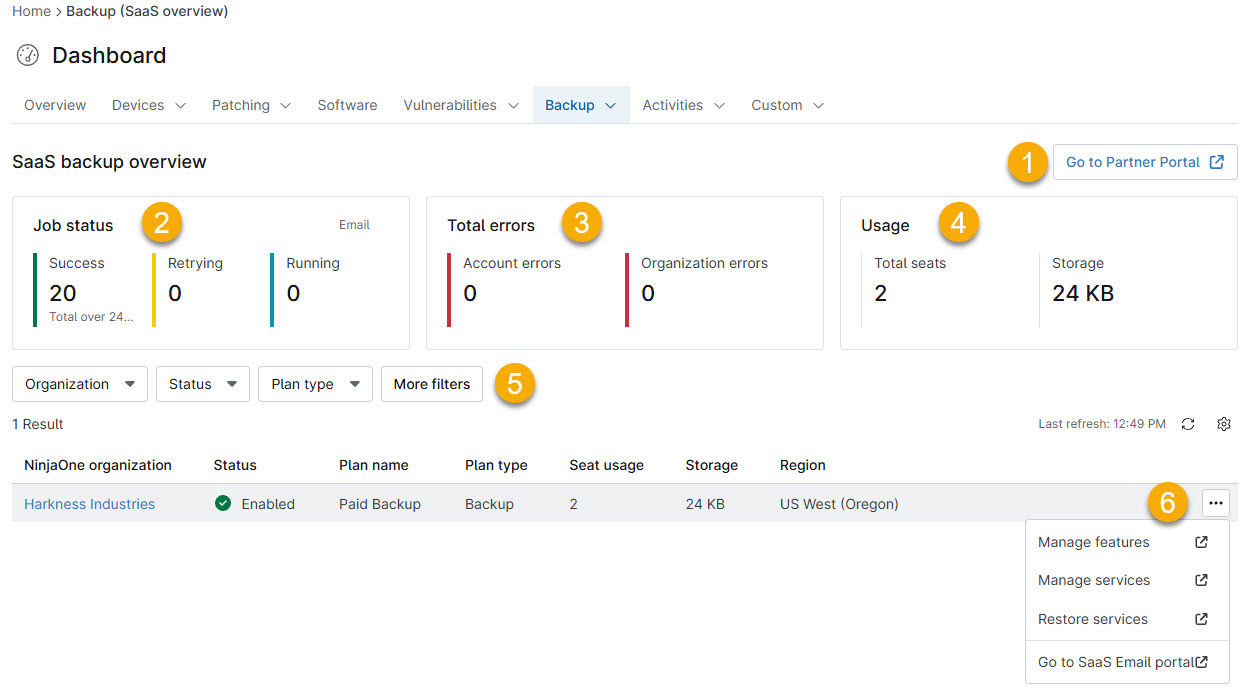Go to Home in the breadcrumb
Image resolution: width=1255 pixels, height=700 pixels.
(x=31, y=12)
